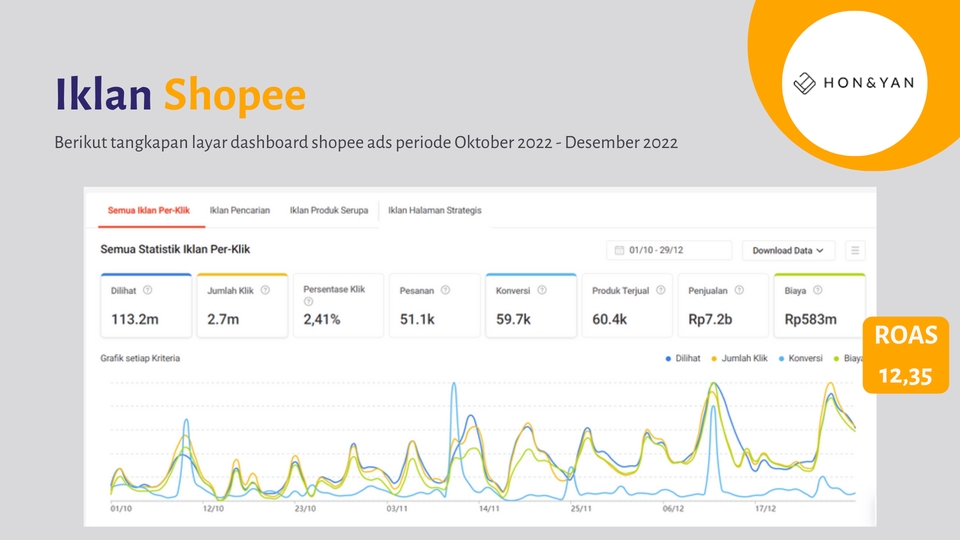The image size is (960, 540).
Task: Click the calendar icon in date field
Action: 619,250
